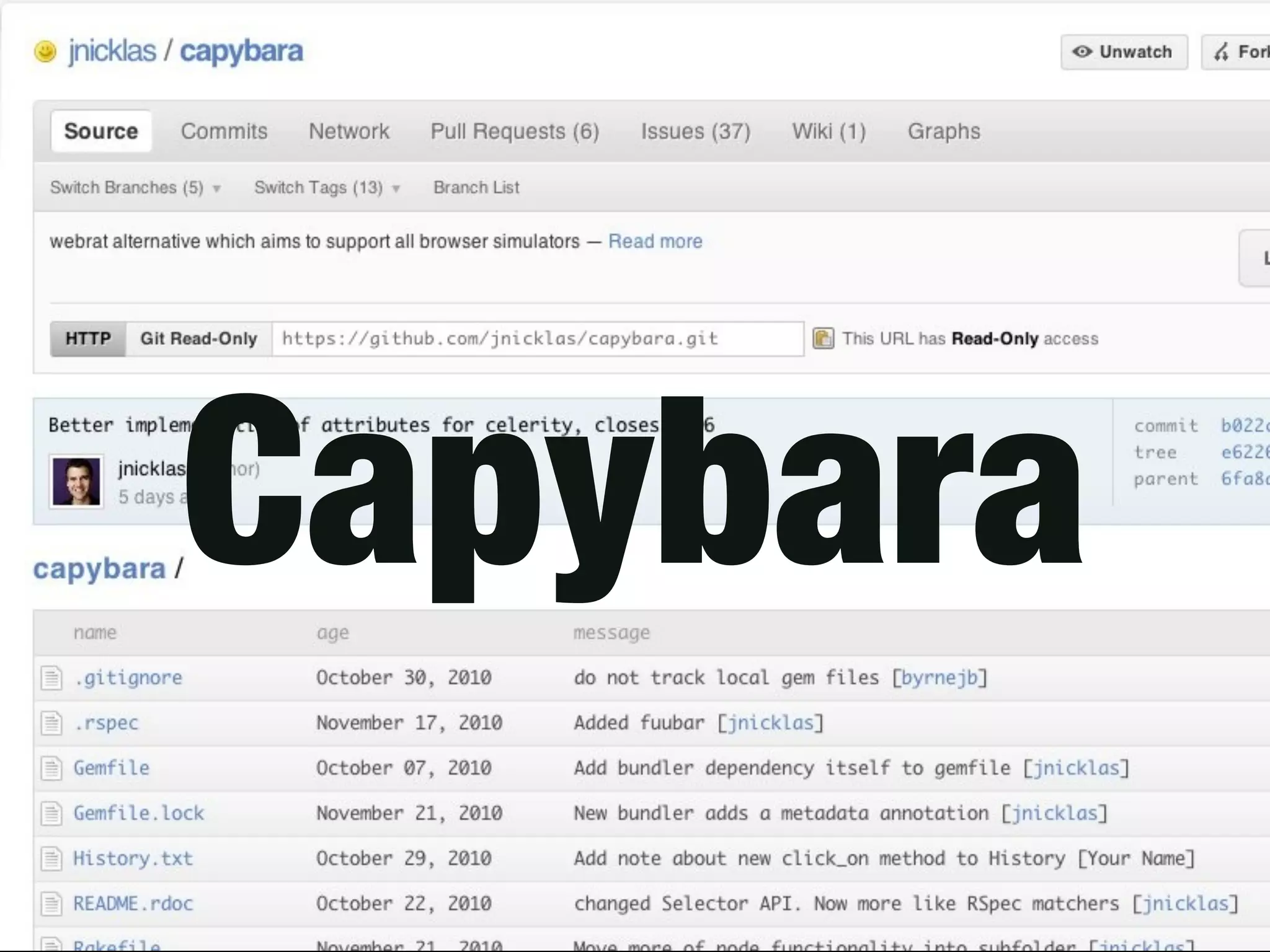
Task: Click the Unwatch button
Action: [x=1124, y=52]
